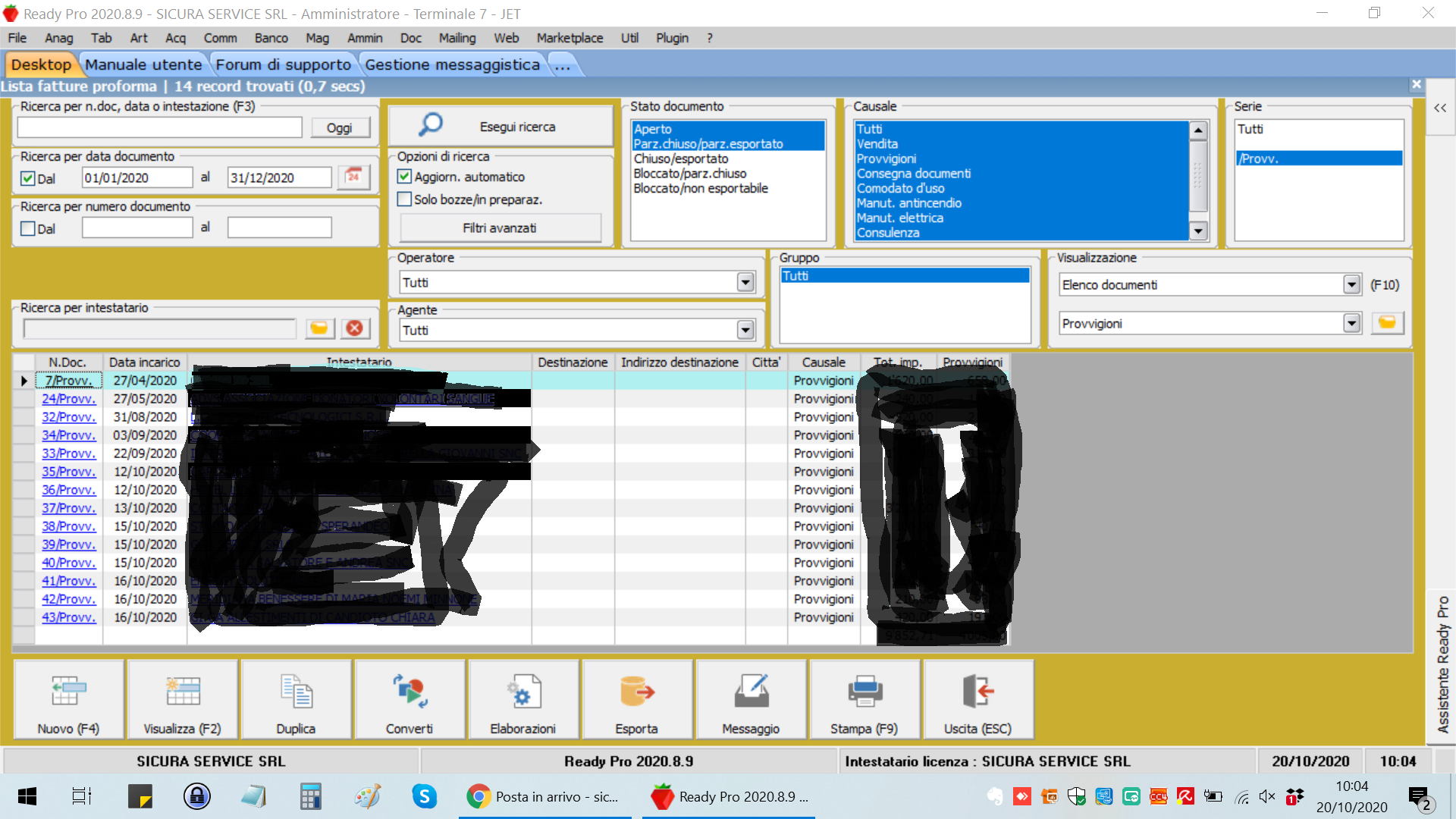Sort by Data incarico column header
1456x819 pixels.
[144, 362]
